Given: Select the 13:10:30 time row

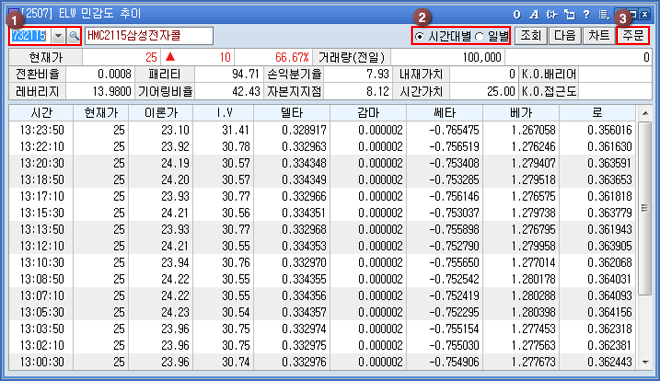Looking at the screenshot, I should pyautogui.click(x=322, y=263).
